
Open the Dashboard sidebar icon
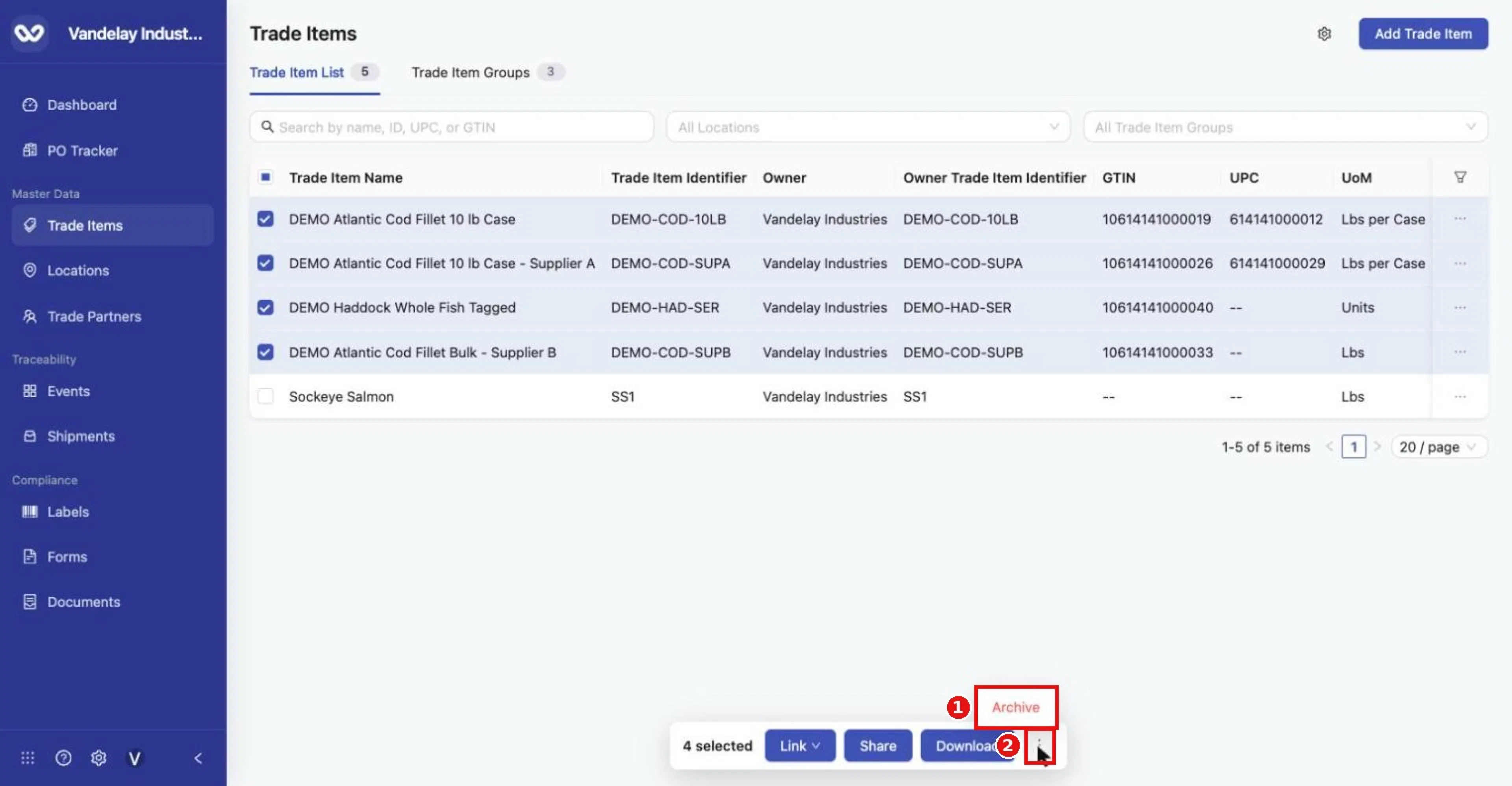click(30, 105)
